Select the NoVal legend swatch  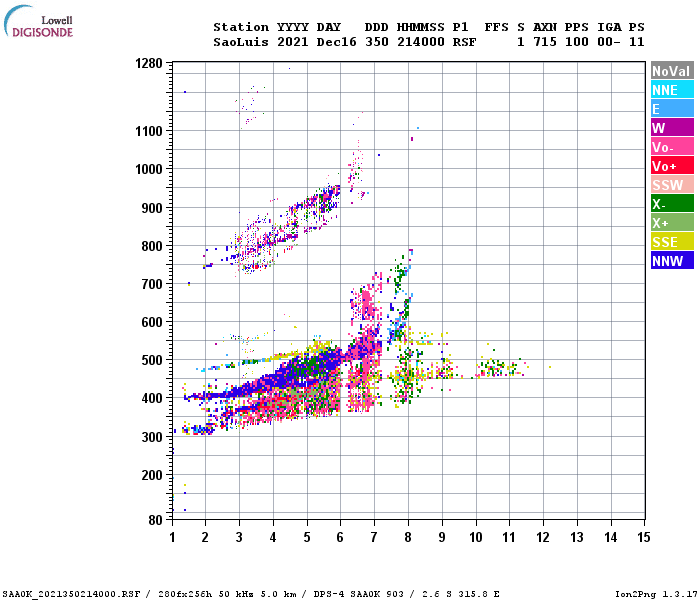pyautogui.click(x=672, y=71)
